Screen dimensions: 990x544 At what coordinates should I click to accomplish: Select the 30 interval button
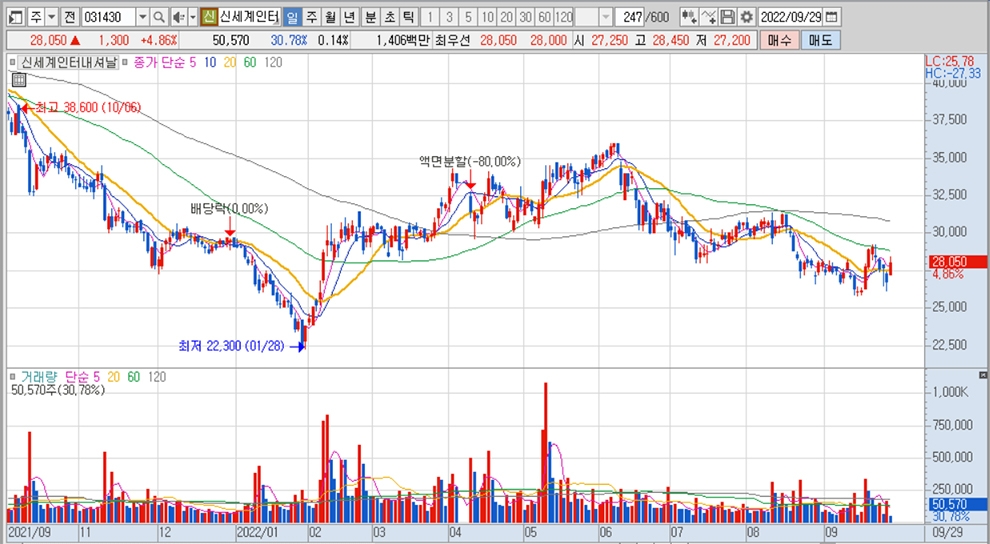tap(525, 16)
